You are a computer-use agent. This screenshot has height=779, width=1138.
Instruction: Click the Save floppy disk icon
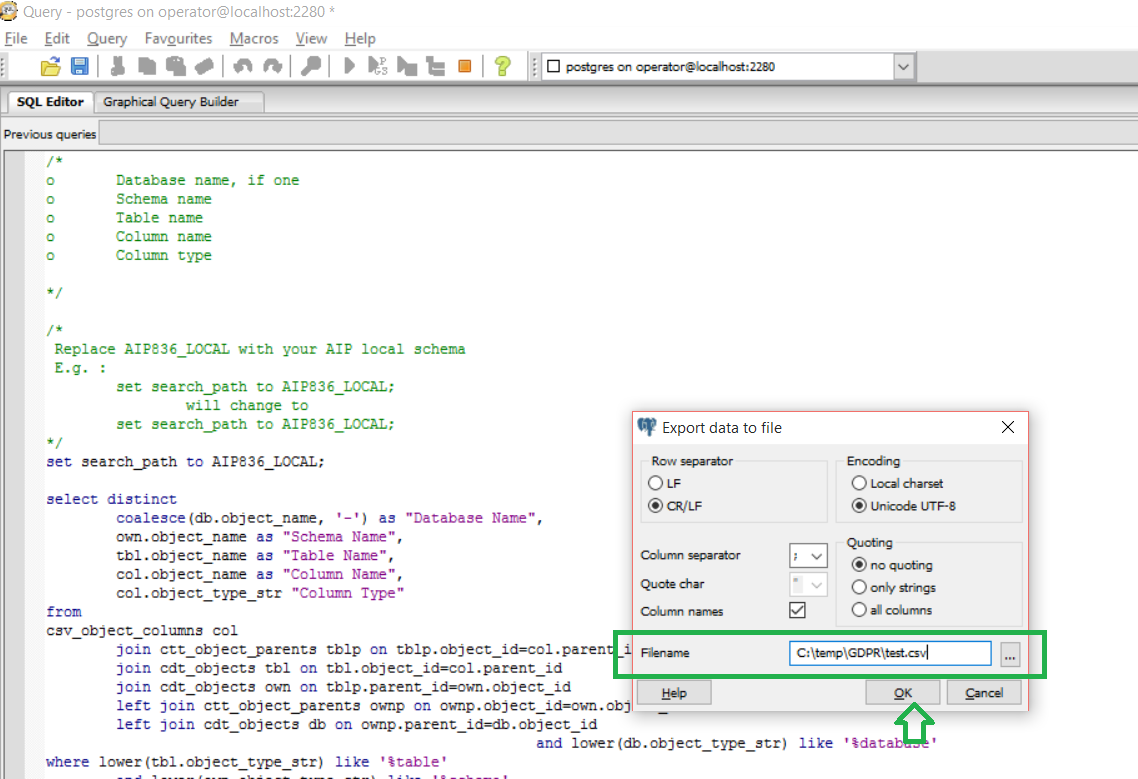coord(79,67)
